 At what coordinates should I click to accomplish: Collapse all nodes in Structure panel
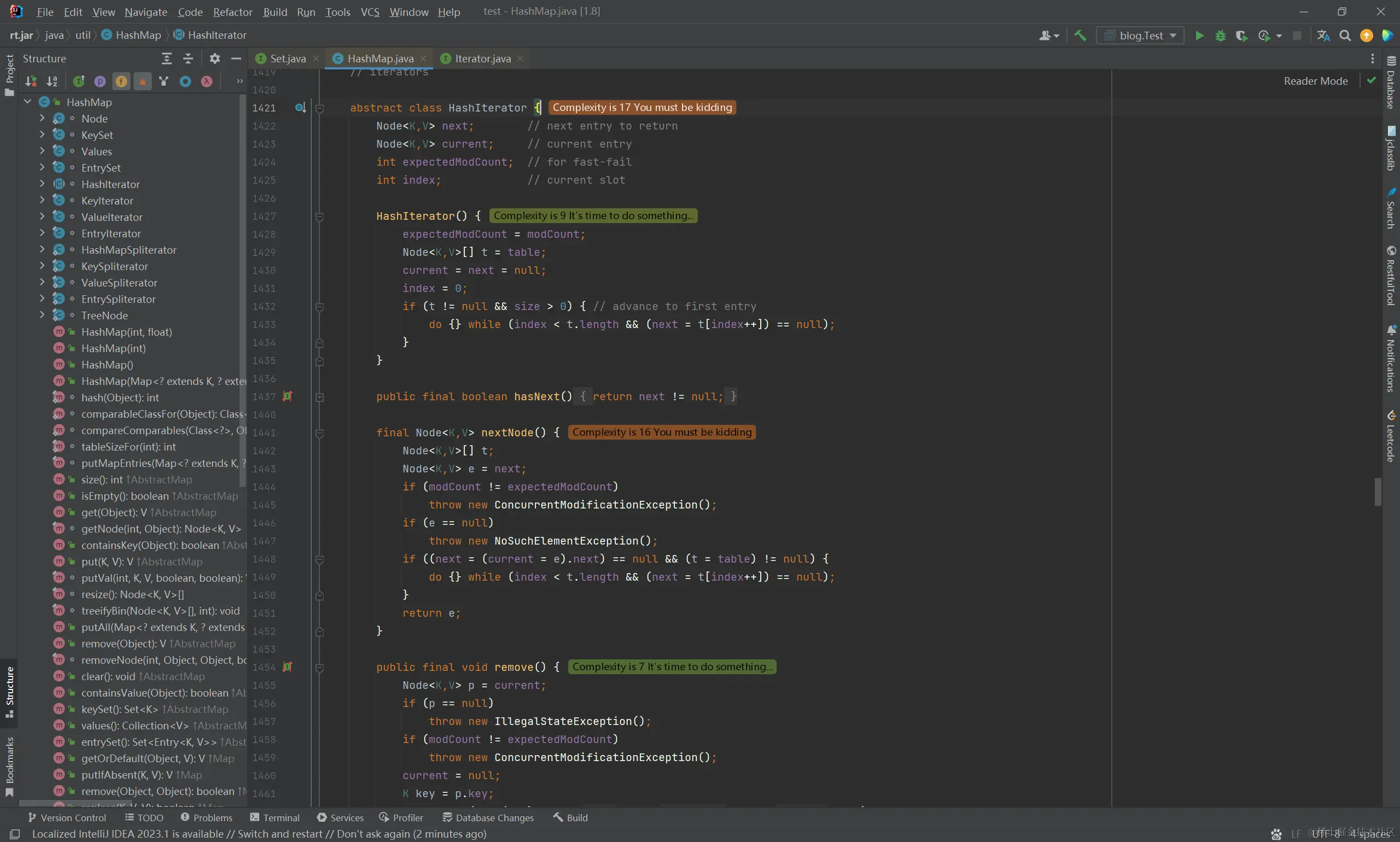coord(189,59)
